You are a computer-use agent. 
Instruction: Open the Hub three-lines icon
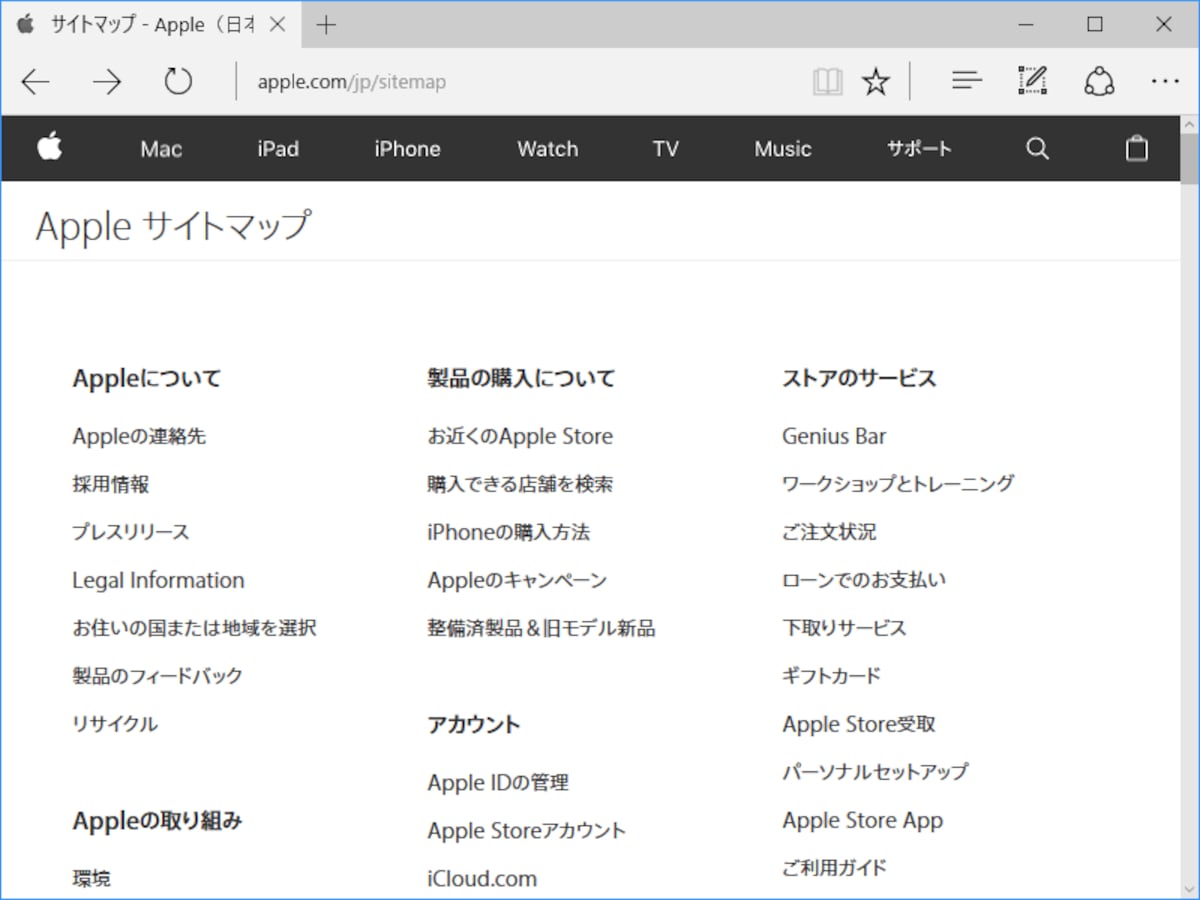967,81
